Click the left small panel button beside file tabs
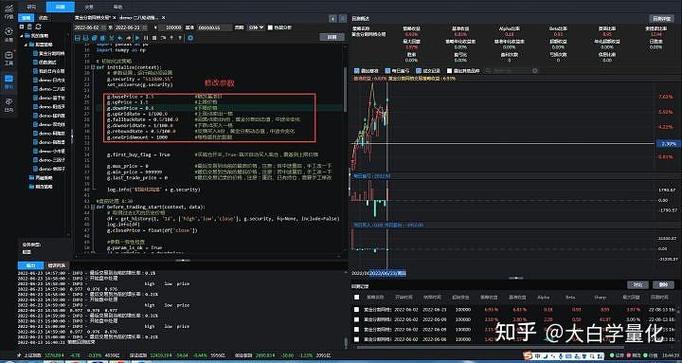 333,19
